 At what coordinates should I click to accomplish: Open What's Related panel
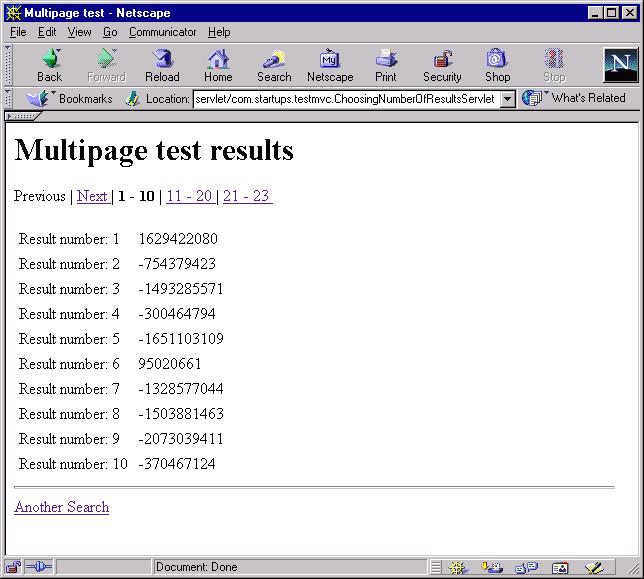click(x=576, y=98)
